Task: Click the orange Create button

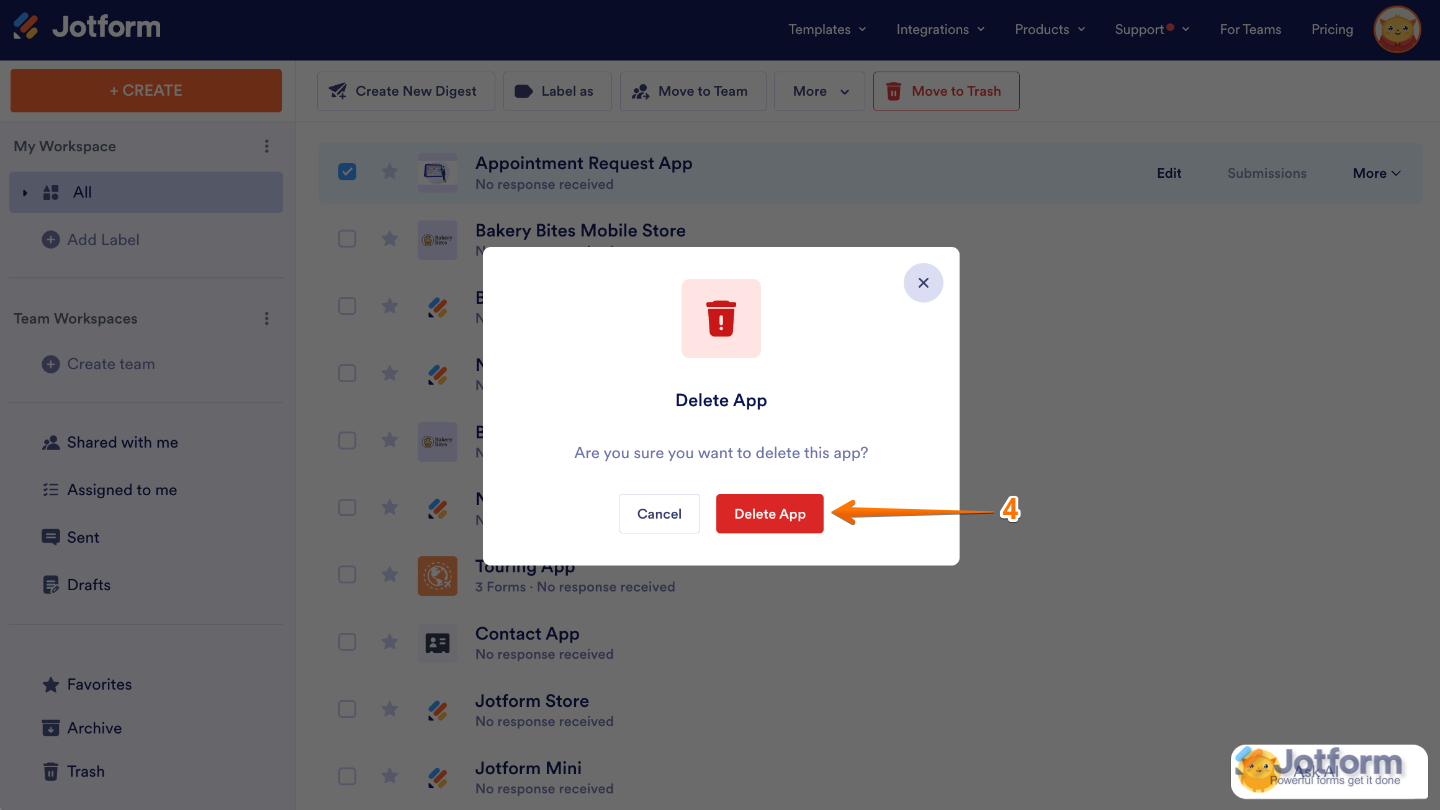Action: [146, 91]
